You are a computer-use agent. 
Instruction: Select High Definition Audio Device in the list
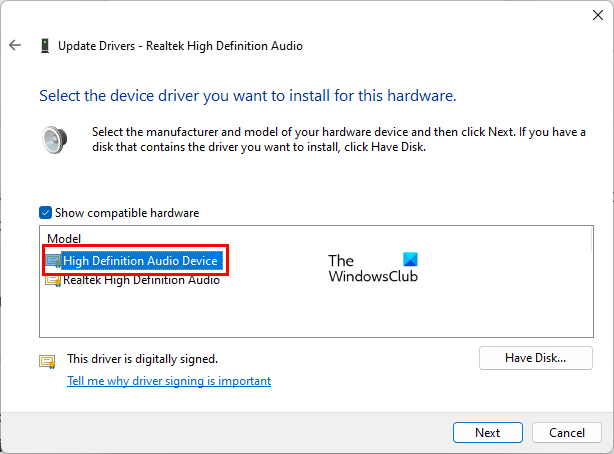click(x=139, y=261)
